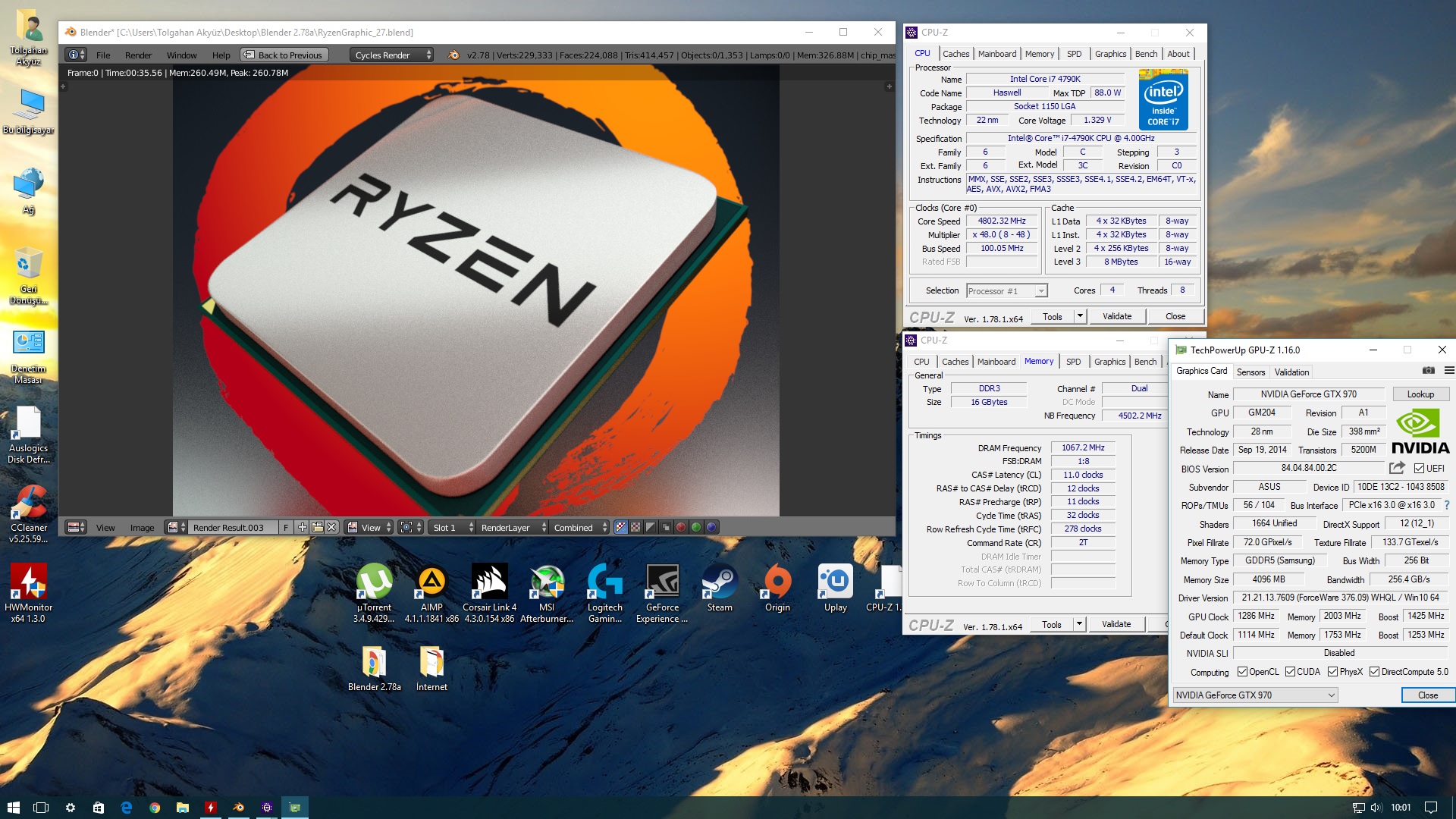Toggle the CUDA checkbox in GPU-Z

coord(1290,671)
